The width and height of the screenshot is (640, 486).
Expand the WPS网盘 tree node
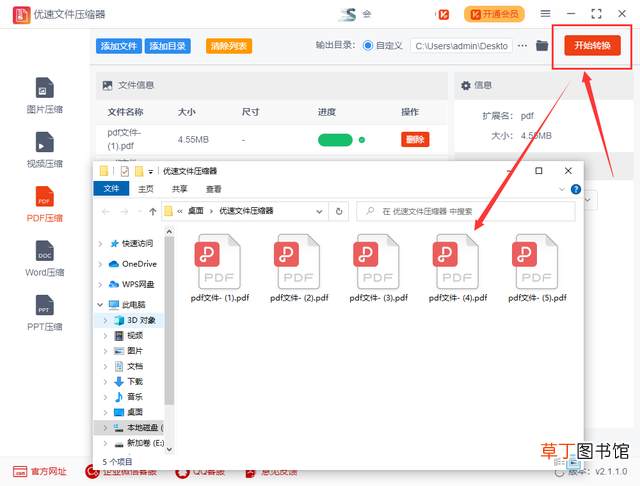coord(100,284)
